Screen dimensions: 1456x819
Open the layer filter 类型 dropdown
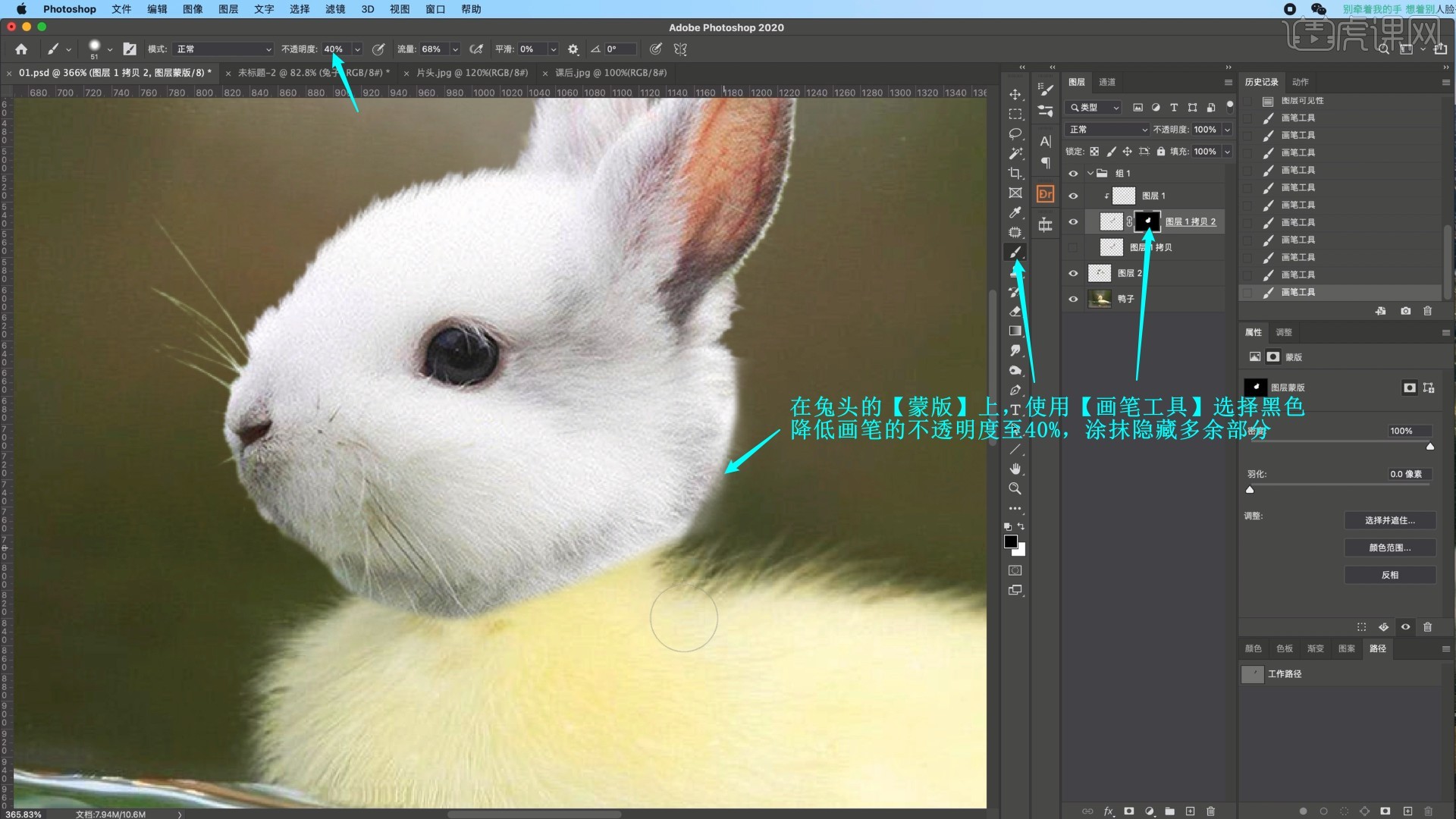click(1093, 108)
